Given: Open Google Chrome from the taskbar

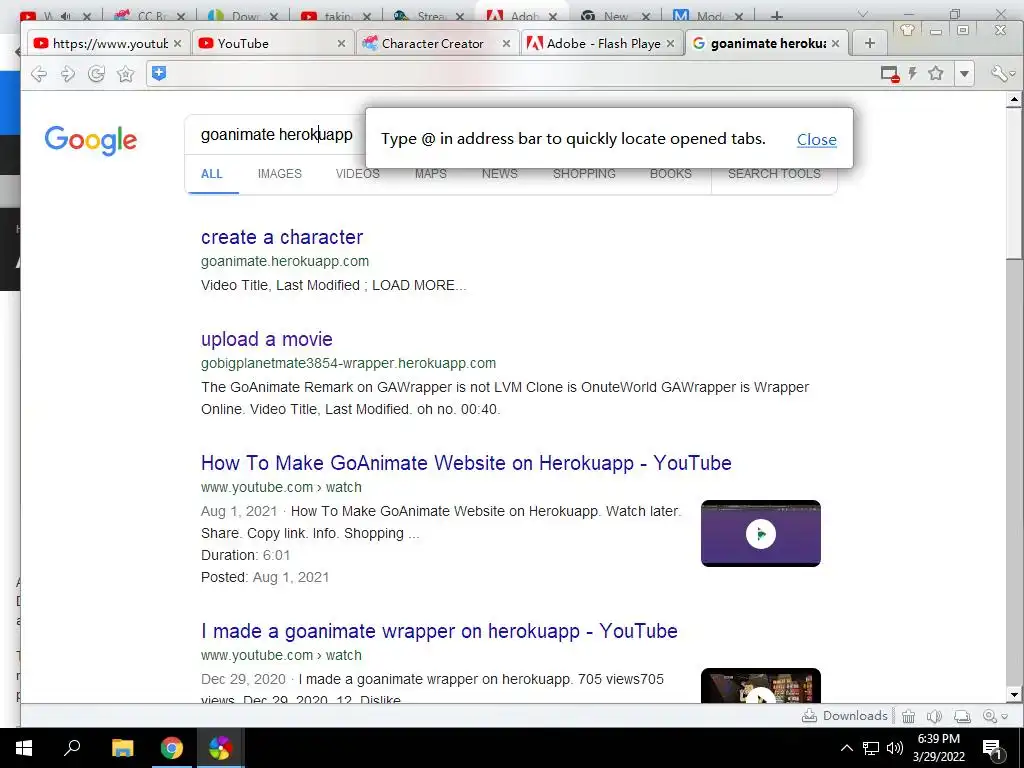Looking at the screenshot, I should [x=171, y=748].
